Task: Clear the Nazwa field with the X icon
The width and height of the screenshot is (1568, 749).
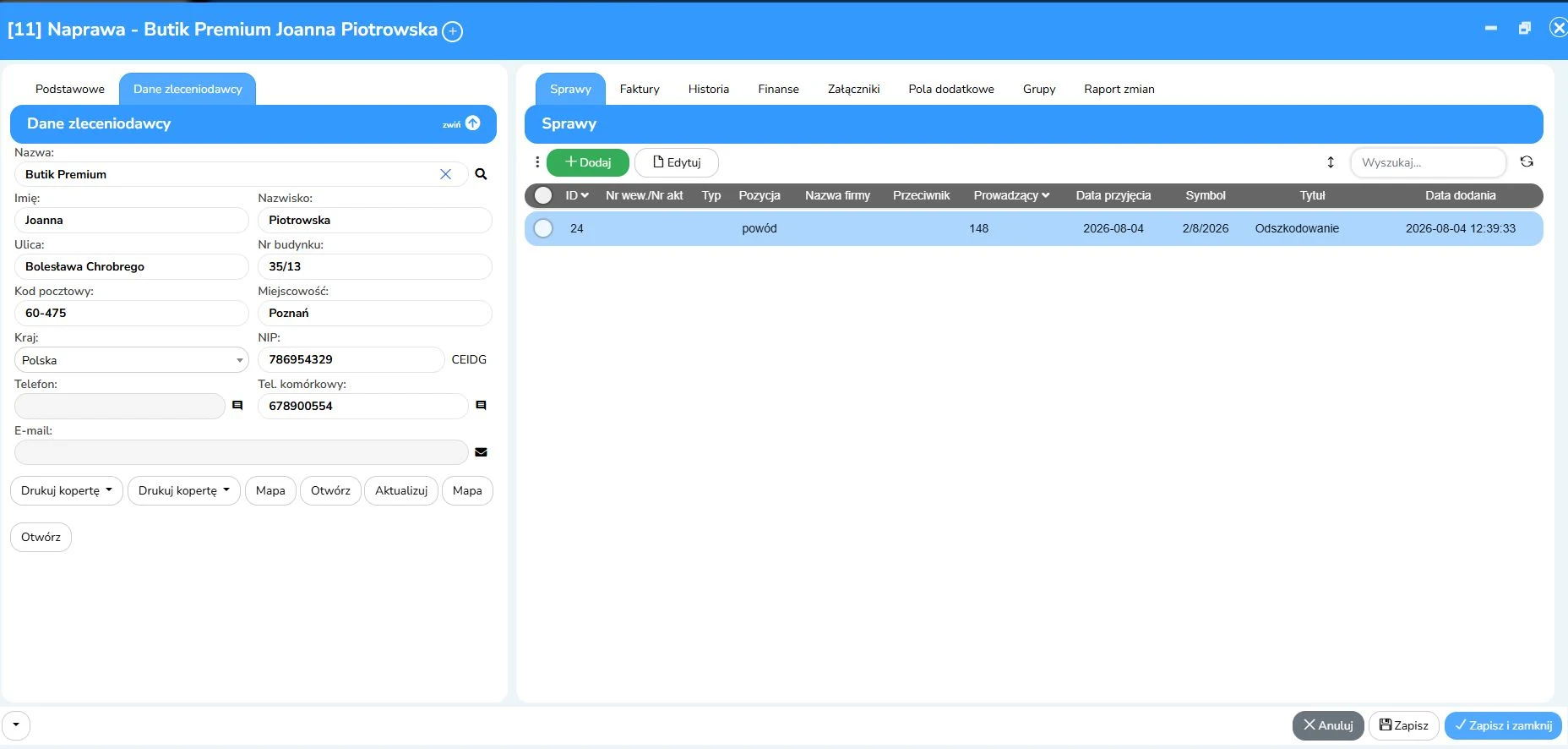Action: pos(445,174)
